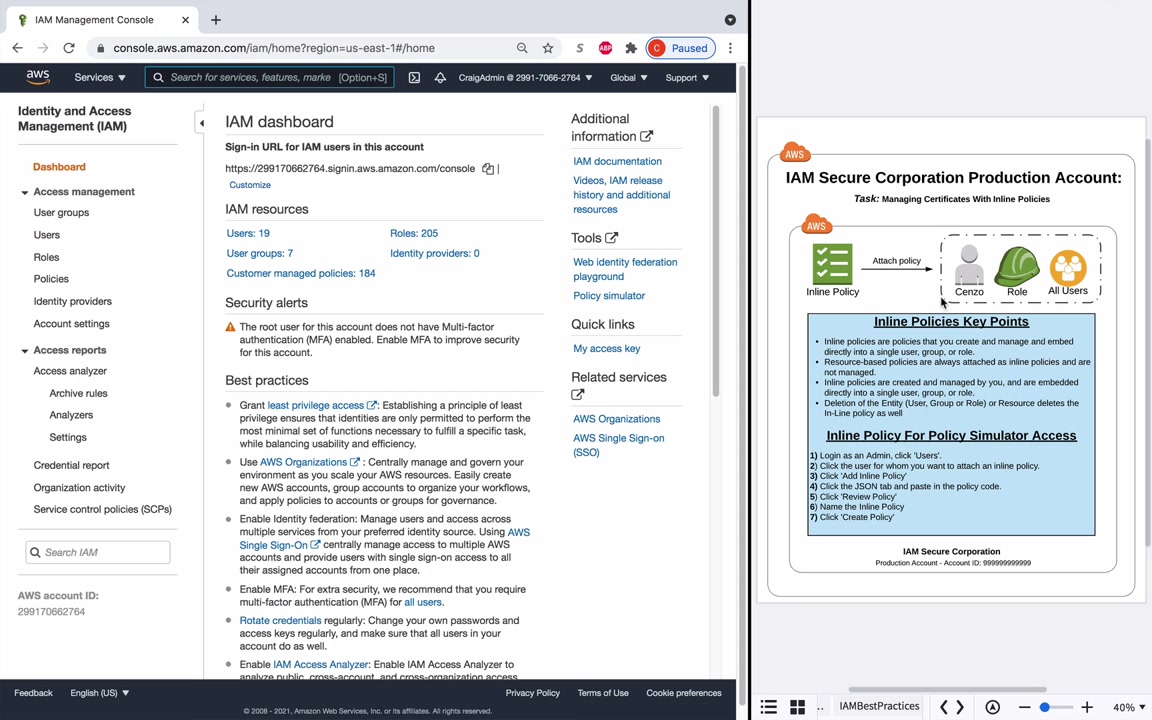
Task: Click the Roles: 205 link
Action: click(x=414, y=233)
